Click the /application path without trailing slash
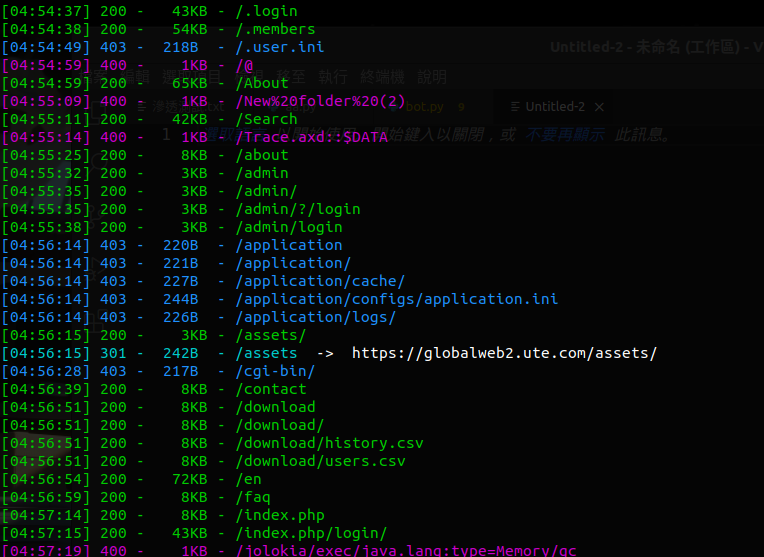Image resolution: width=764 pixels, height=557 pixels. coord(289,246)
